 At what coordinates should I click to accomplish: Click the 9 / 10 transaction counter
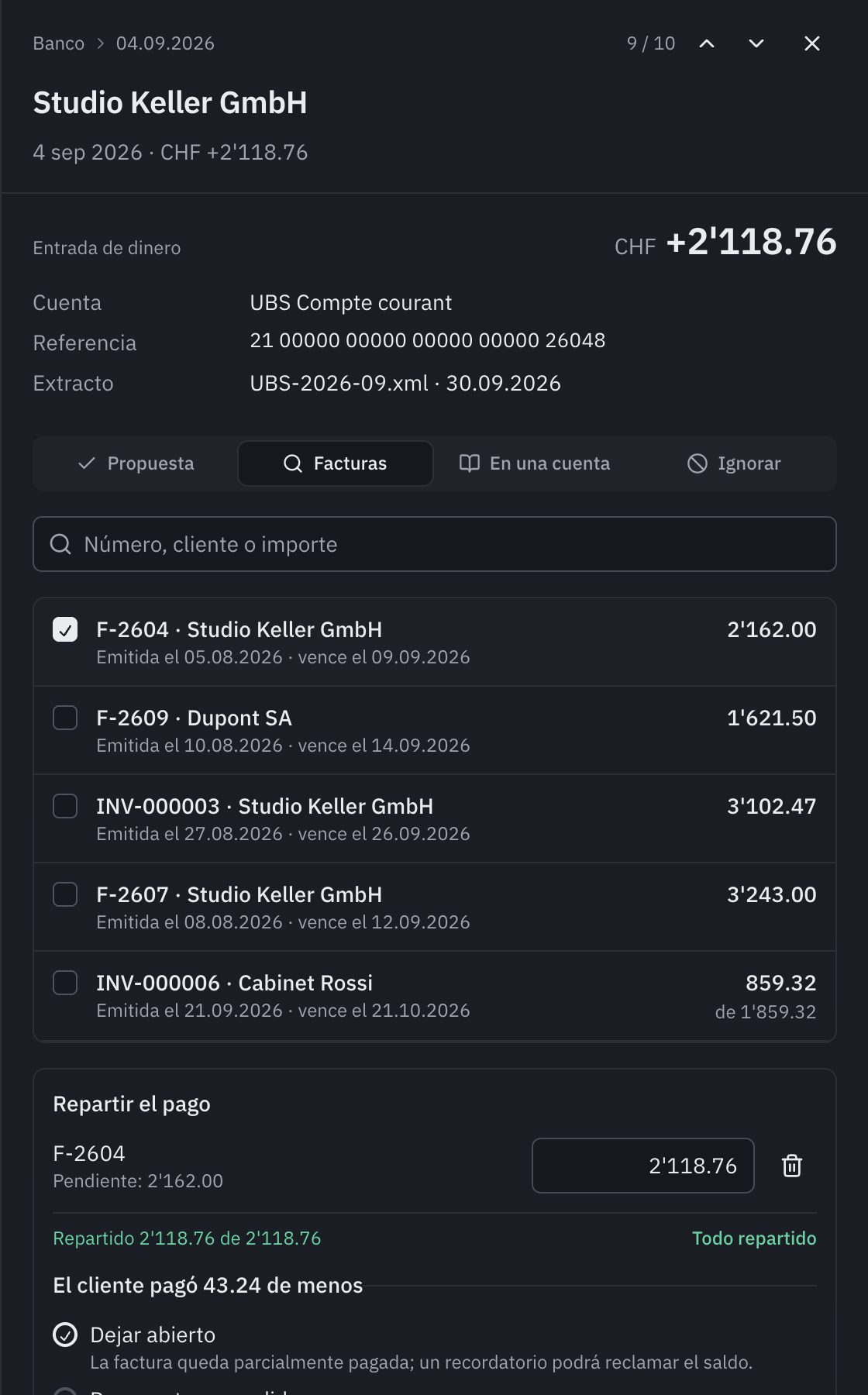(x=651, y=43)
